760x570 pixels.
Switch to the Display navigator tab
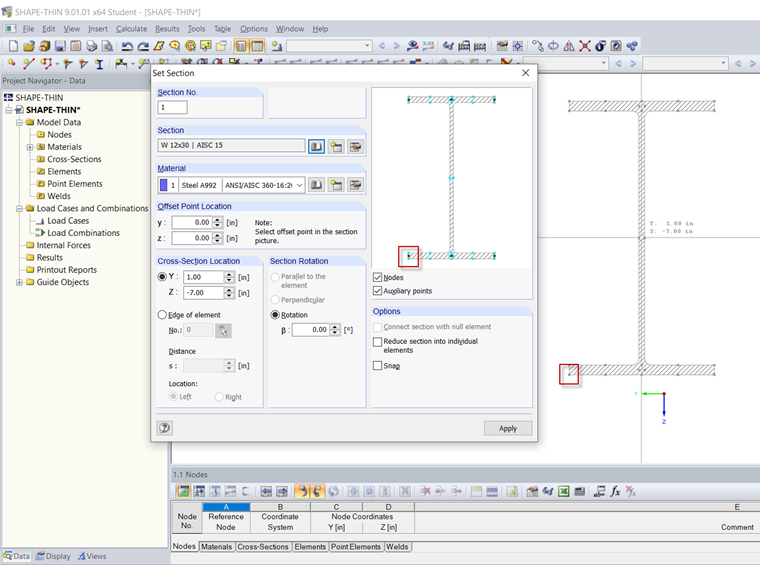pyautogui.click(x=53, y=556)
